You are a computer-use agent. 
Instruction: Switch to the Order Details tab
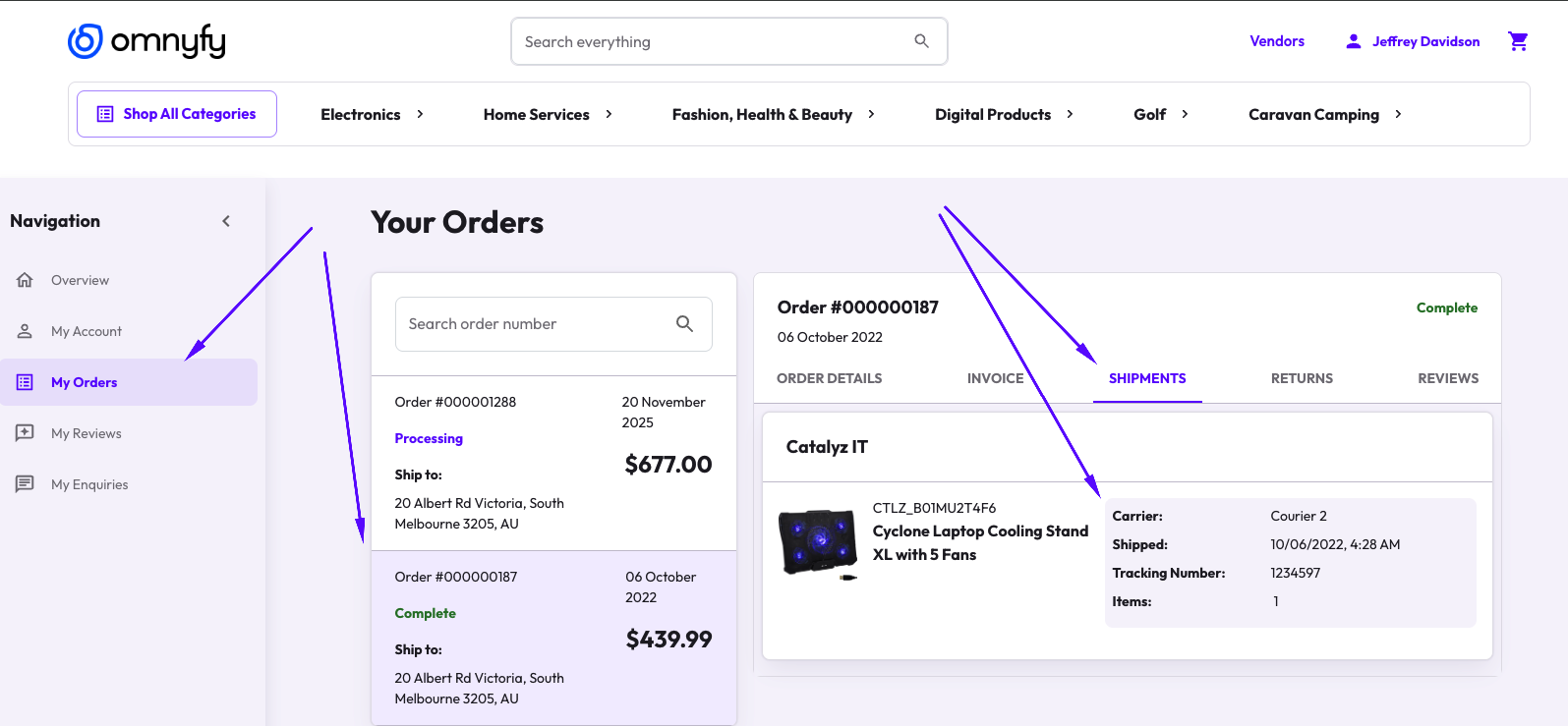(x=829, y=378)
